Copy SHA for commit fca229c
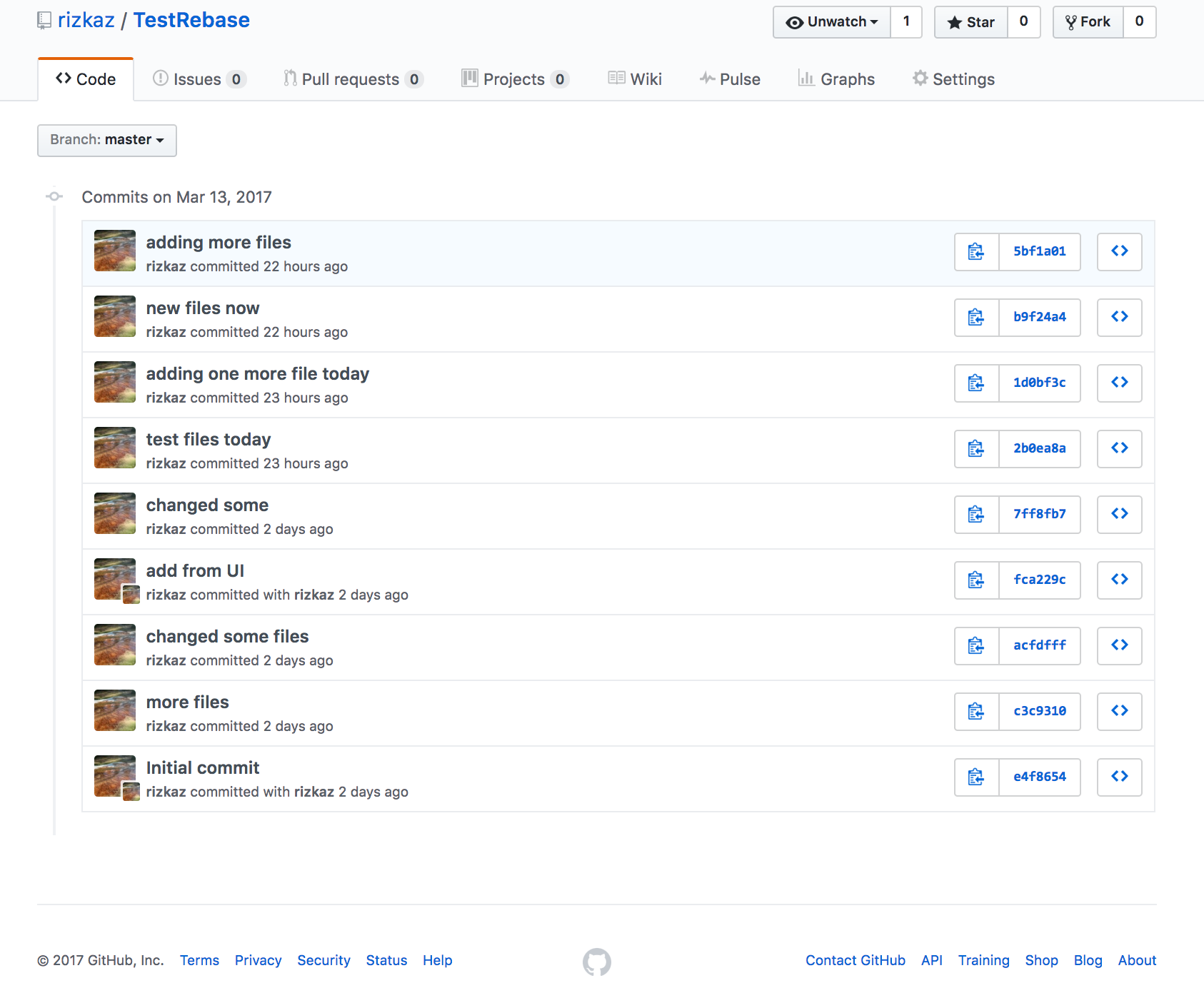 976,580
